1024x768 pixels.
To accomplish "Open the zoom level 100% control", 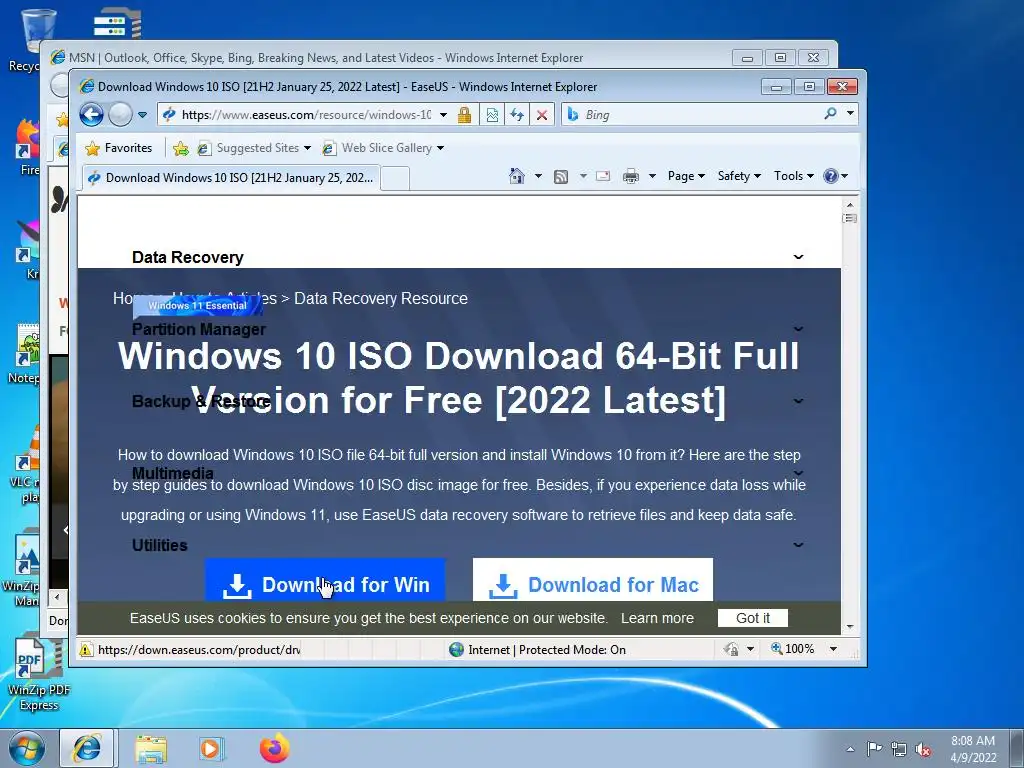I will coord(793,649).
